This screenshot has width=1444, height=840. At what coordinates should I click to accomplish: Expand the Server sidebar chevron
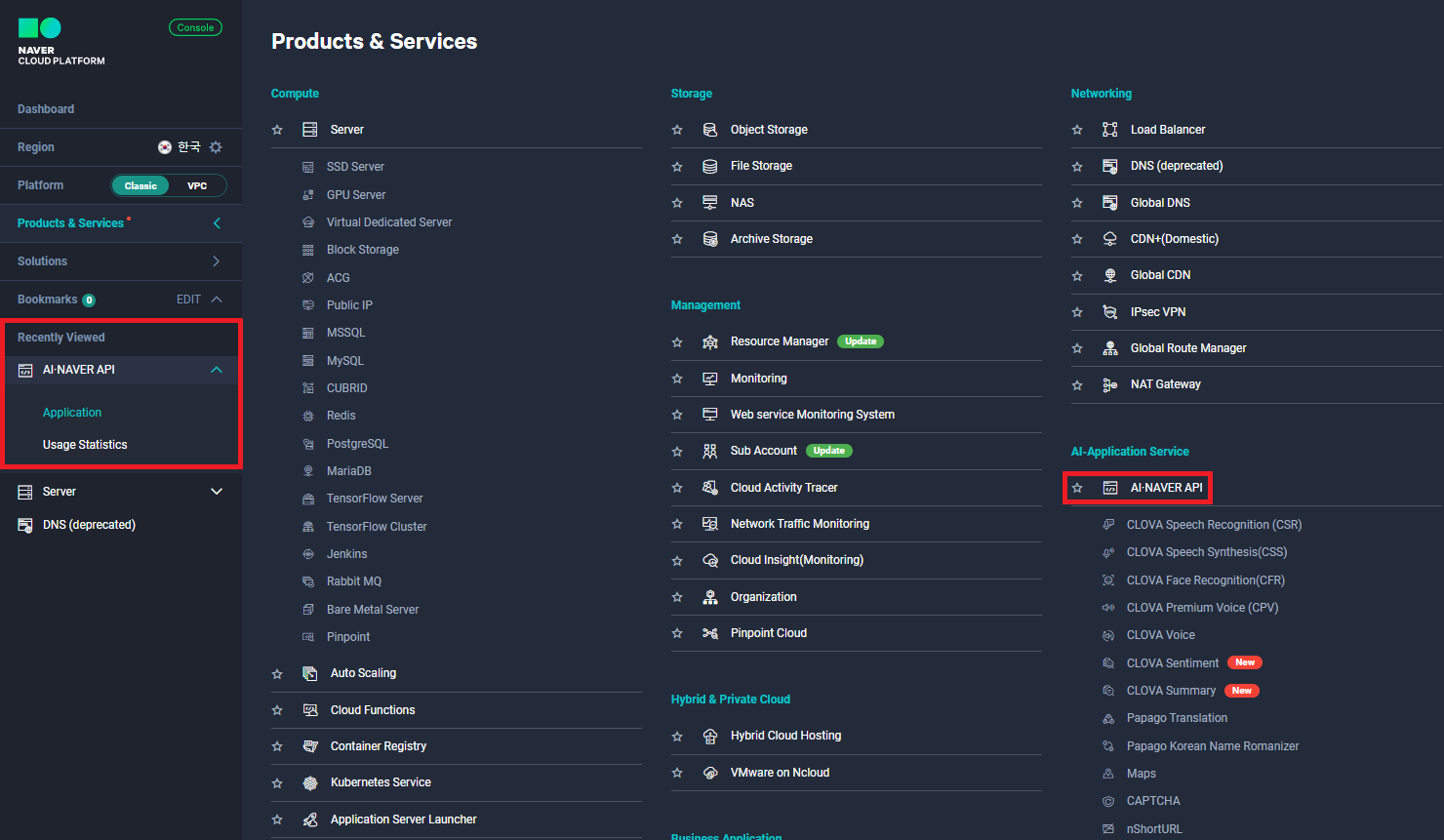click(217, 492)
